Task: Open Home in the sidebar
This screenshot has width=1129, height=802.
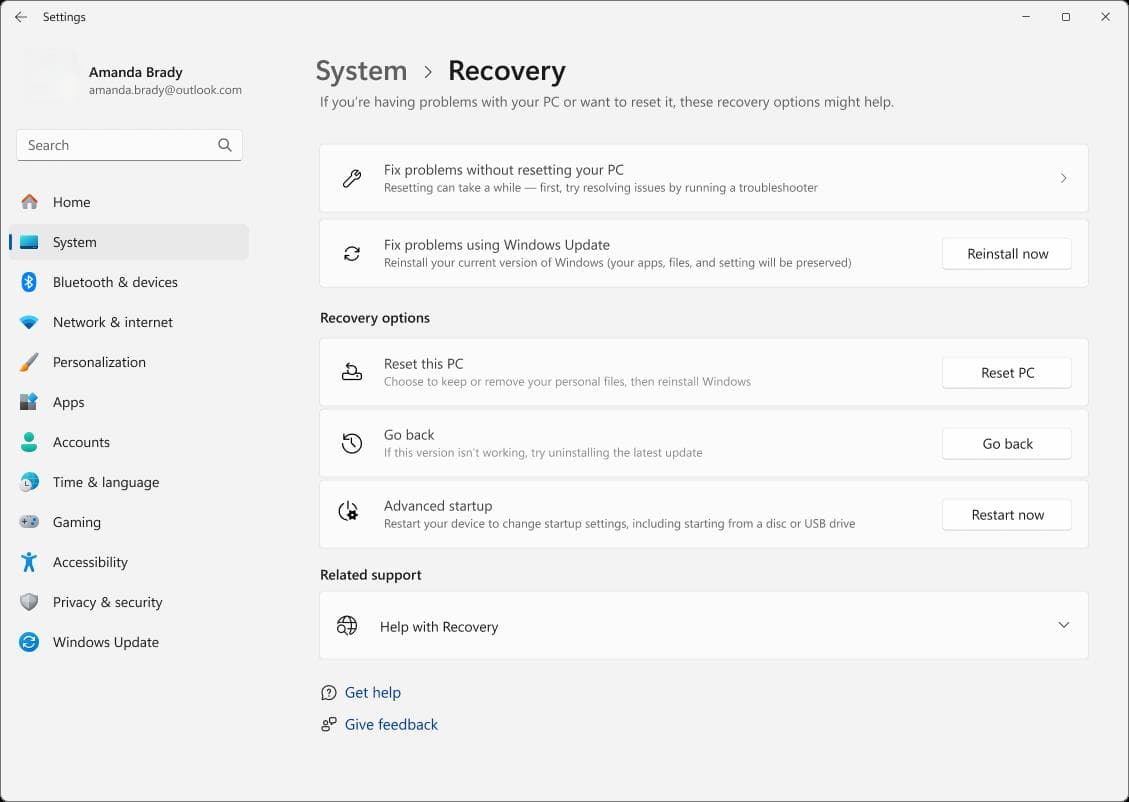Action: coord(129,202)
